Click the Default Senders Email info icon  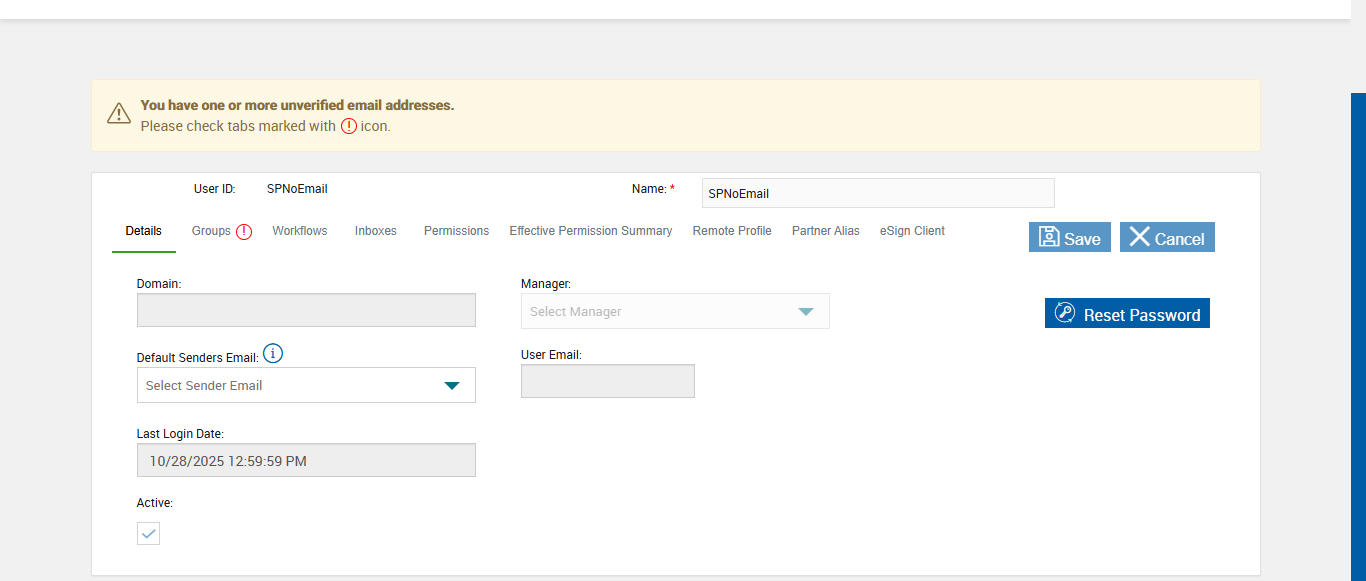tap(273, 354)
